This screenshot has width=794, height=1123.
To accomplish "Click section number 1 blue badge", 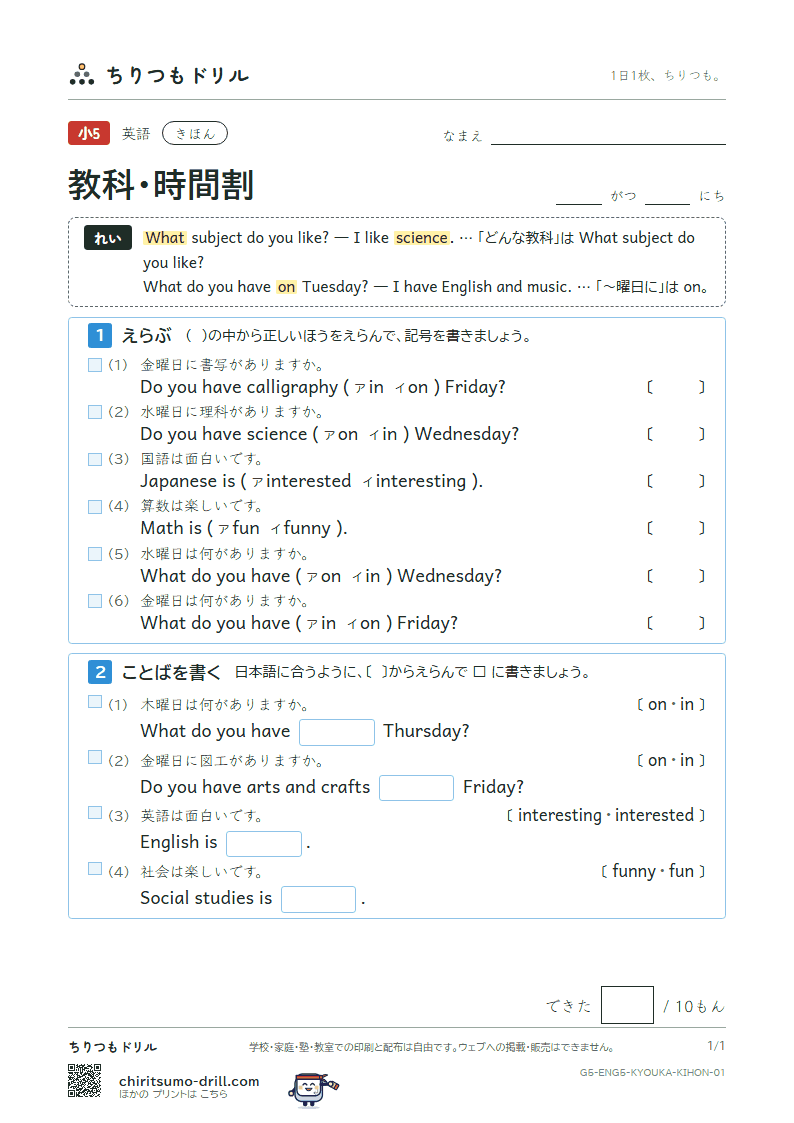I will 100,334.
